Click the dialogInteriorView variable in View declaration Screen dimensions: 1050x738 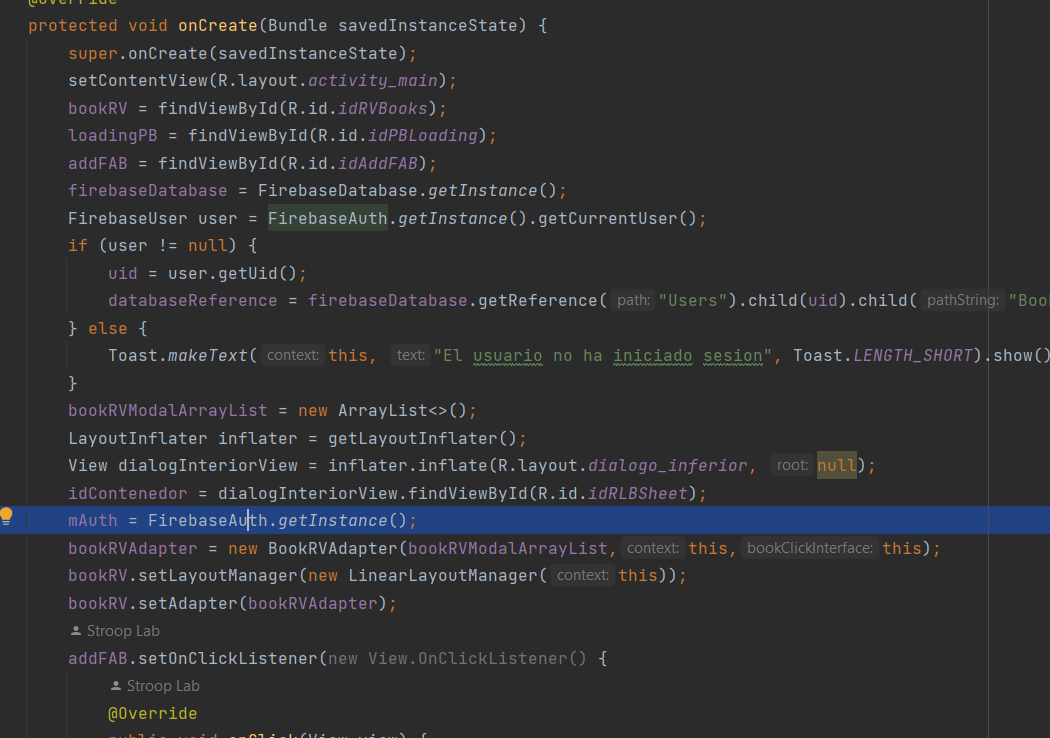point(208,465)
